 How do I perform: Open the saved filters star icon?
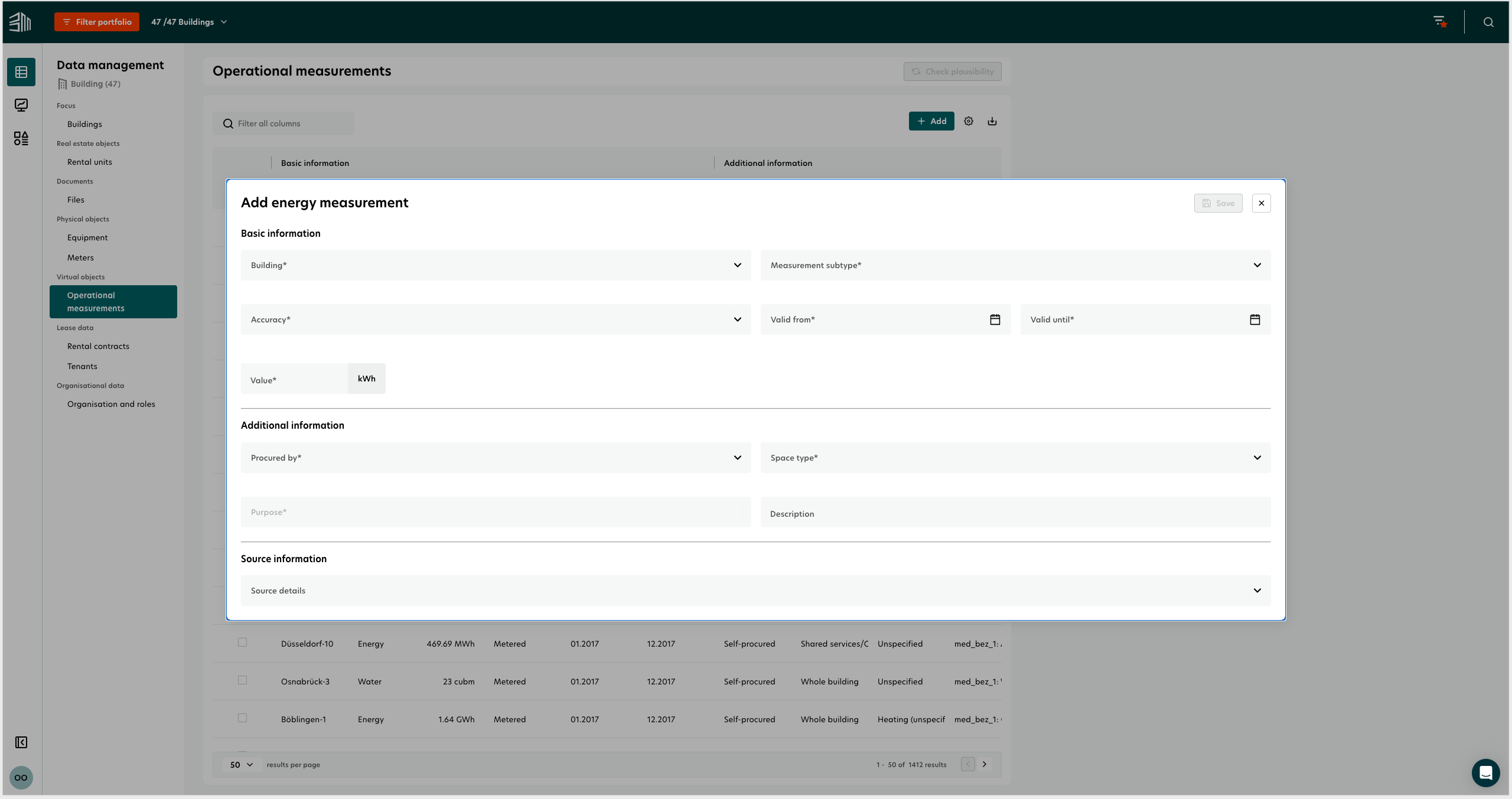click(x=1440, y=22)
